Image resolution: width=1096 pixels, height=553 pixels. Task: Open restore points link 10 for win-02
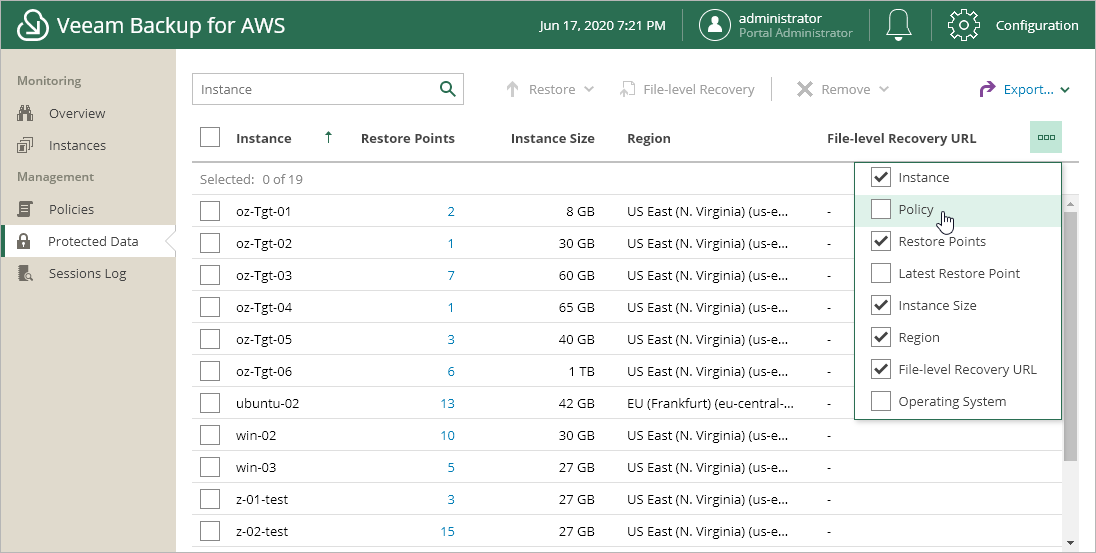click(x=447, y=435)
